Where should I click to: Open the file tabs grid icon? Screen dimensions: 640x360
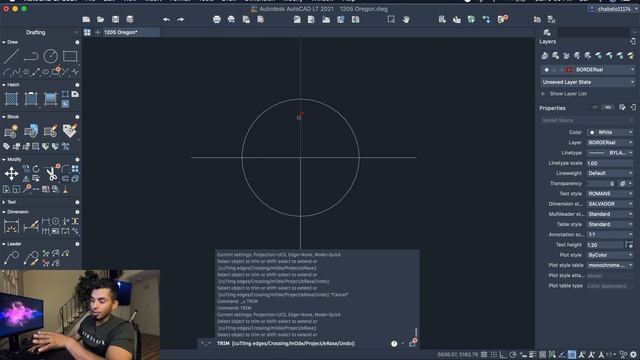click(87, 32)
